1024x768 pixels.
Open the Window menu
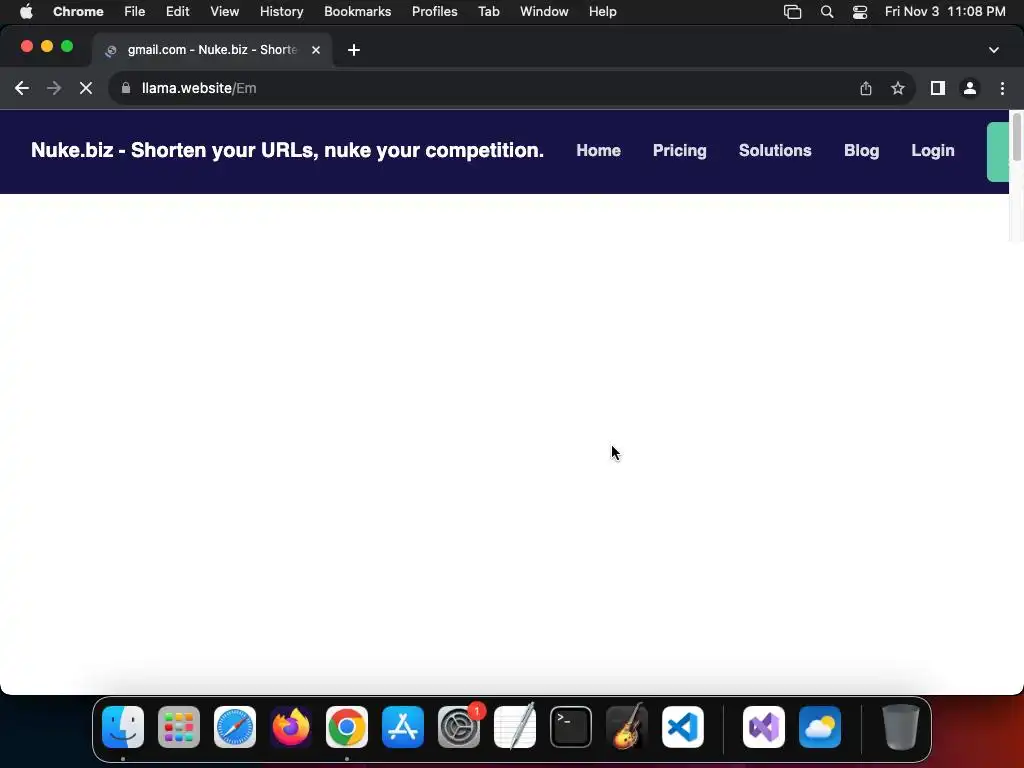(544, 12)
